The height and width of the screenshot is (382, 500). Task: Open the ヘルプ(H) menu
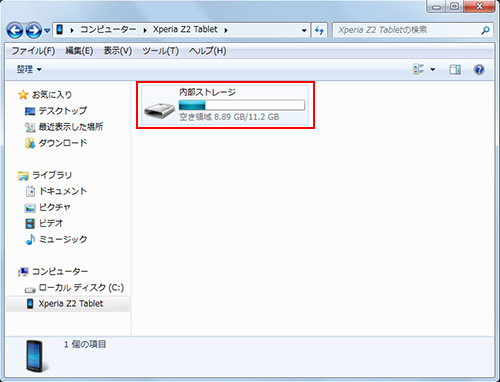point(207,51)
